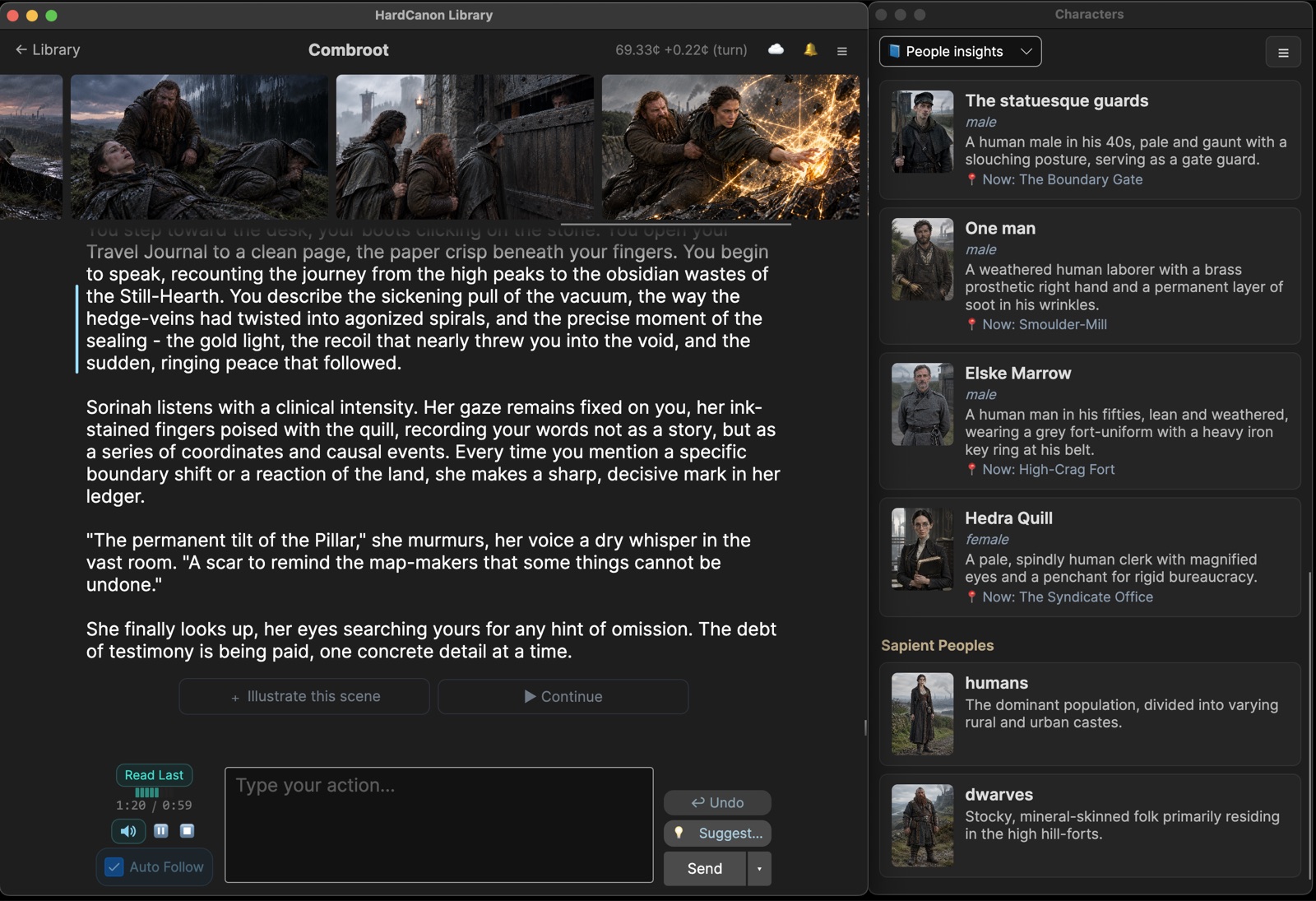Click the Elske Marrow portrait
The image size is (1316, 901).
tap(923, 404)
